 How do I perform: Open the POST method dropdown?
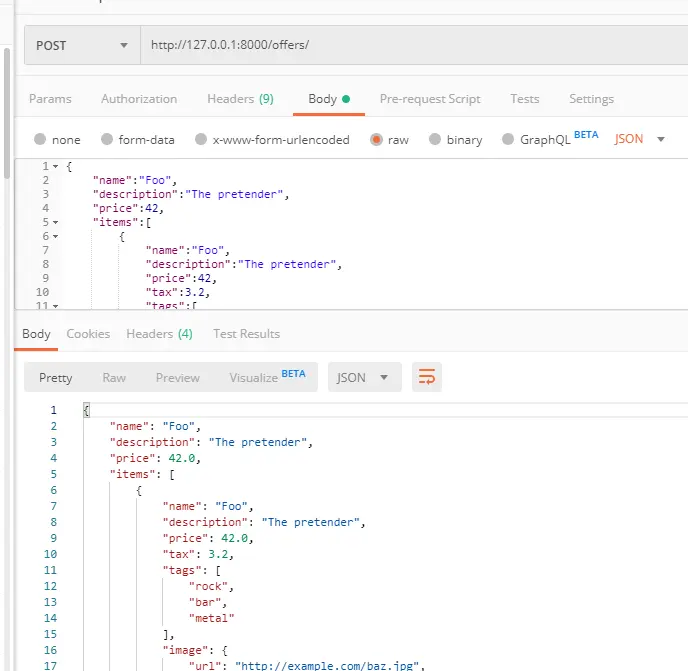pos(82,45)
